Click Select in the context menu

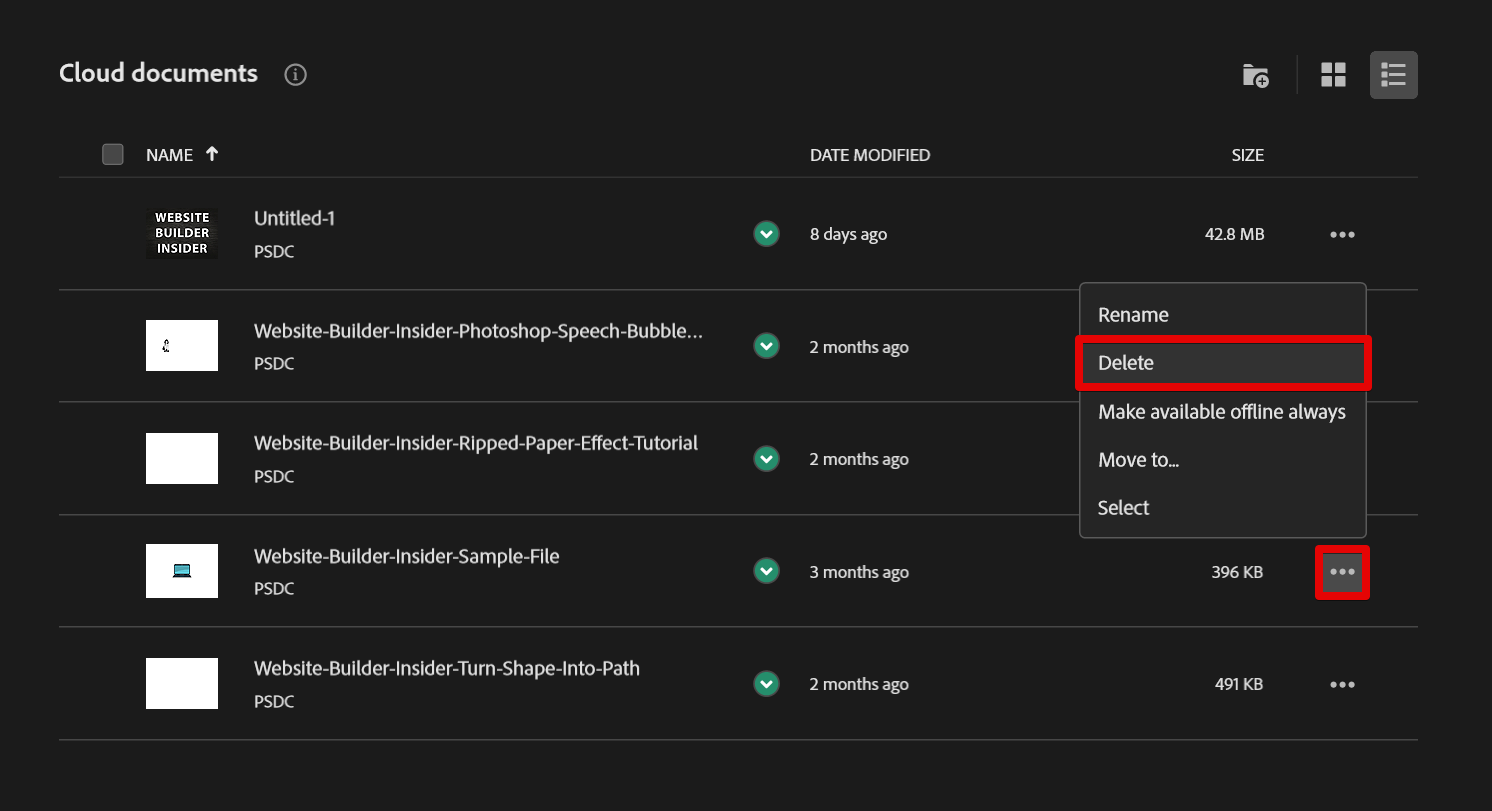tap(1123, 508)
